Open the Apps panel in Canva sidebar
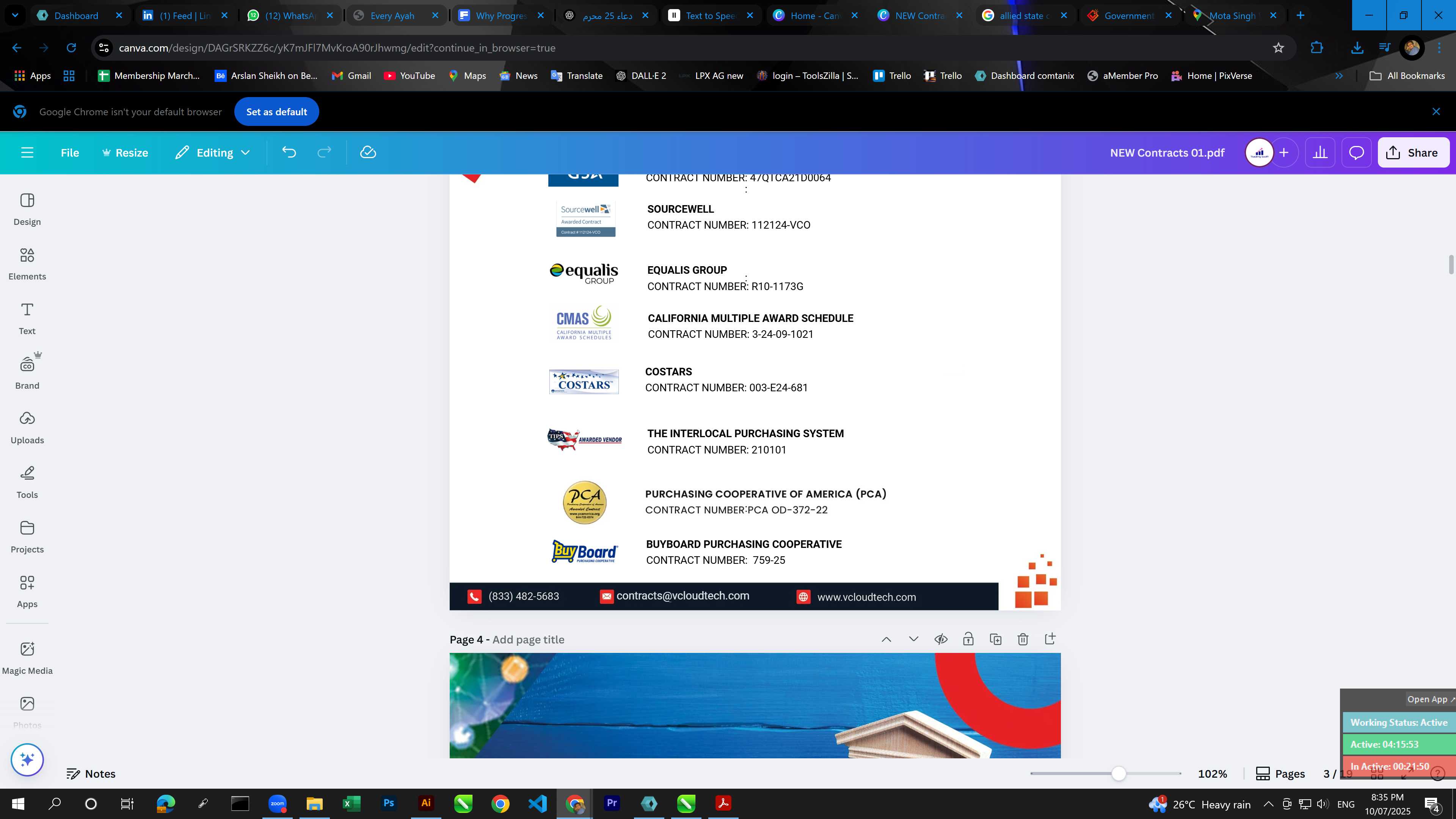This screenshot has height=819, width=1456. (x=27, y=592)
